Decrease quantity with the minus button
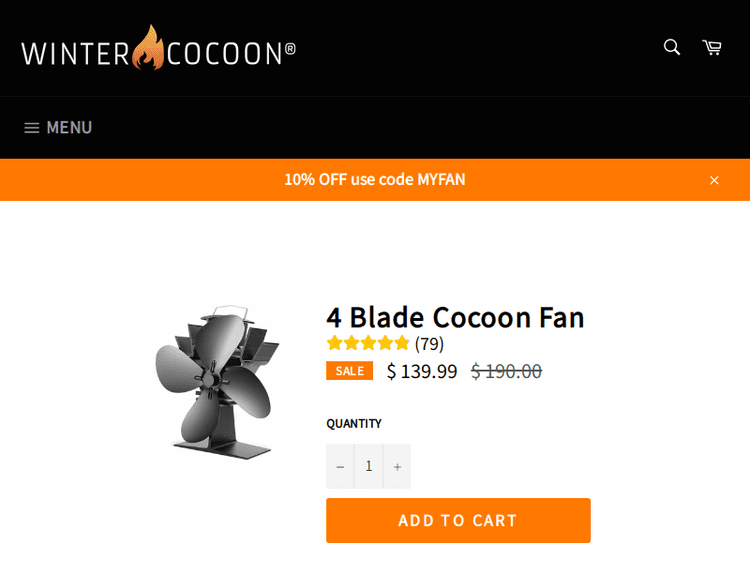 tap(340, 467)
